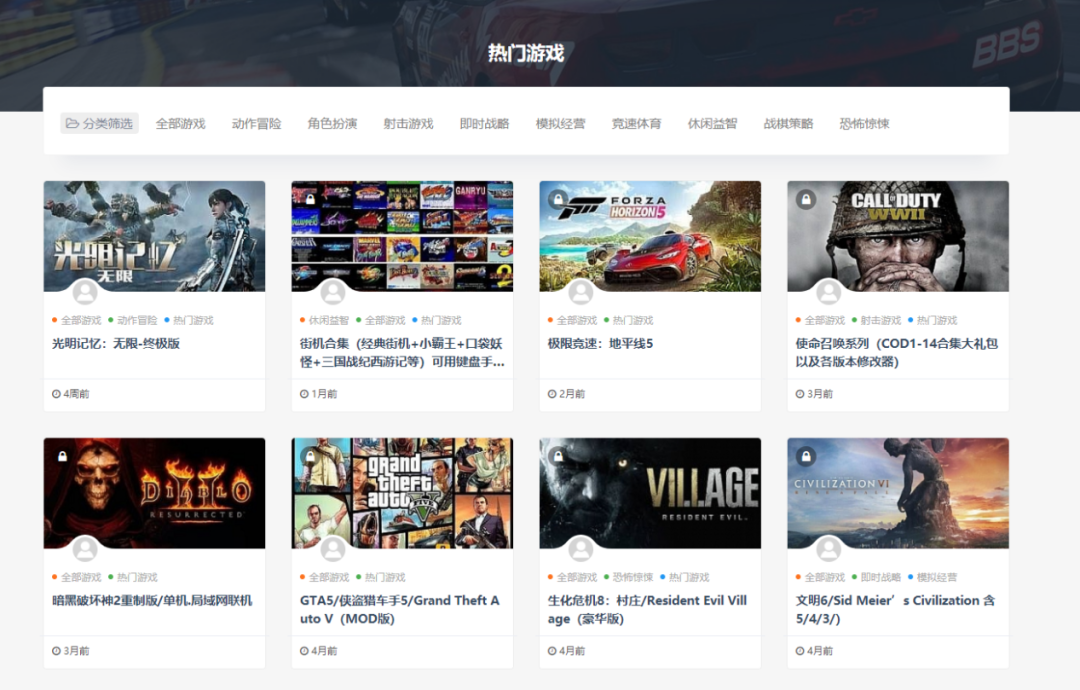Click the 2月前 timestamp on 极限竞速 card

(566, 394)
